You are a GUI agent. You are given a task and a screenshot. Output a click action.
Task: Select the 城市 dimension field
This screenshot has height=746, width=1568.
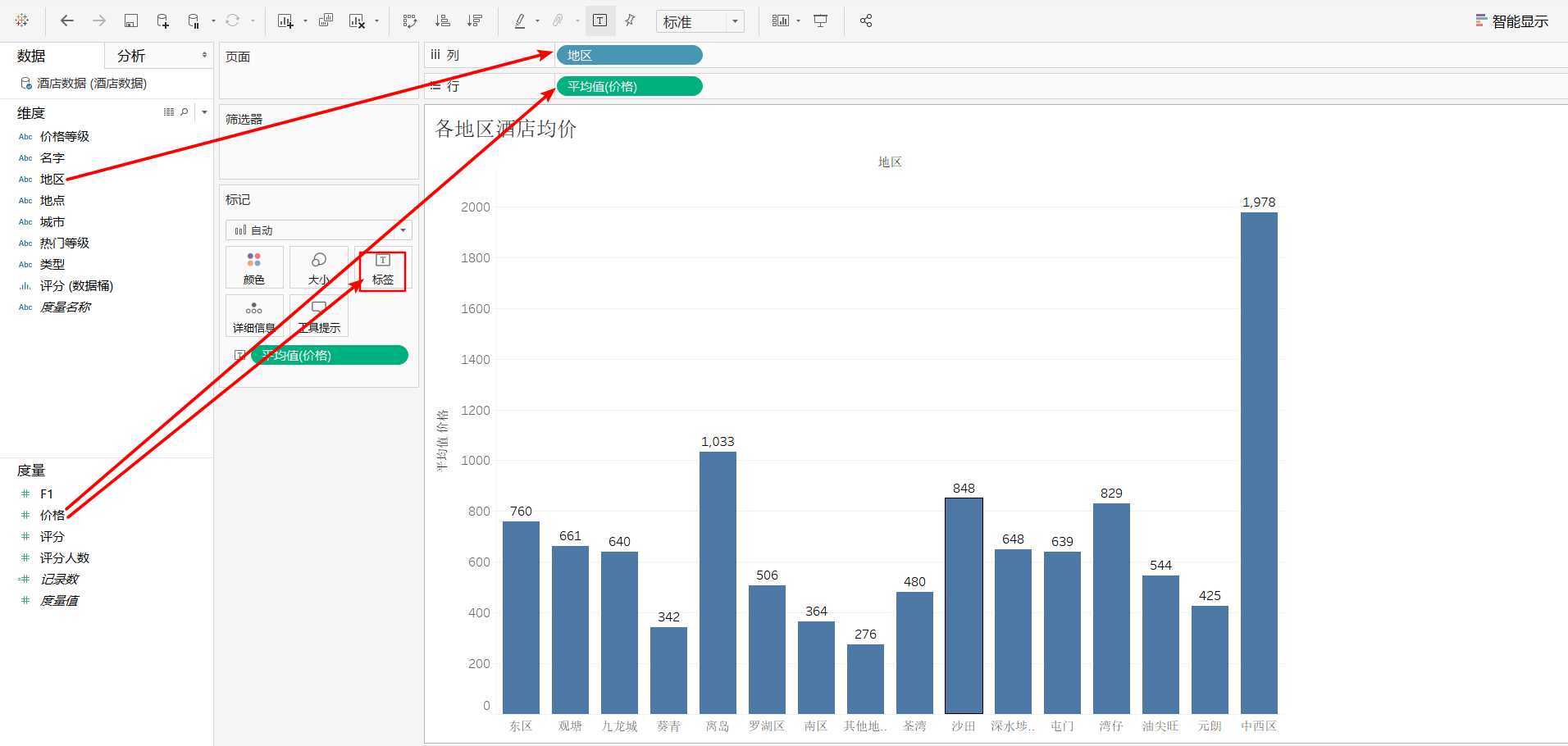52,222
